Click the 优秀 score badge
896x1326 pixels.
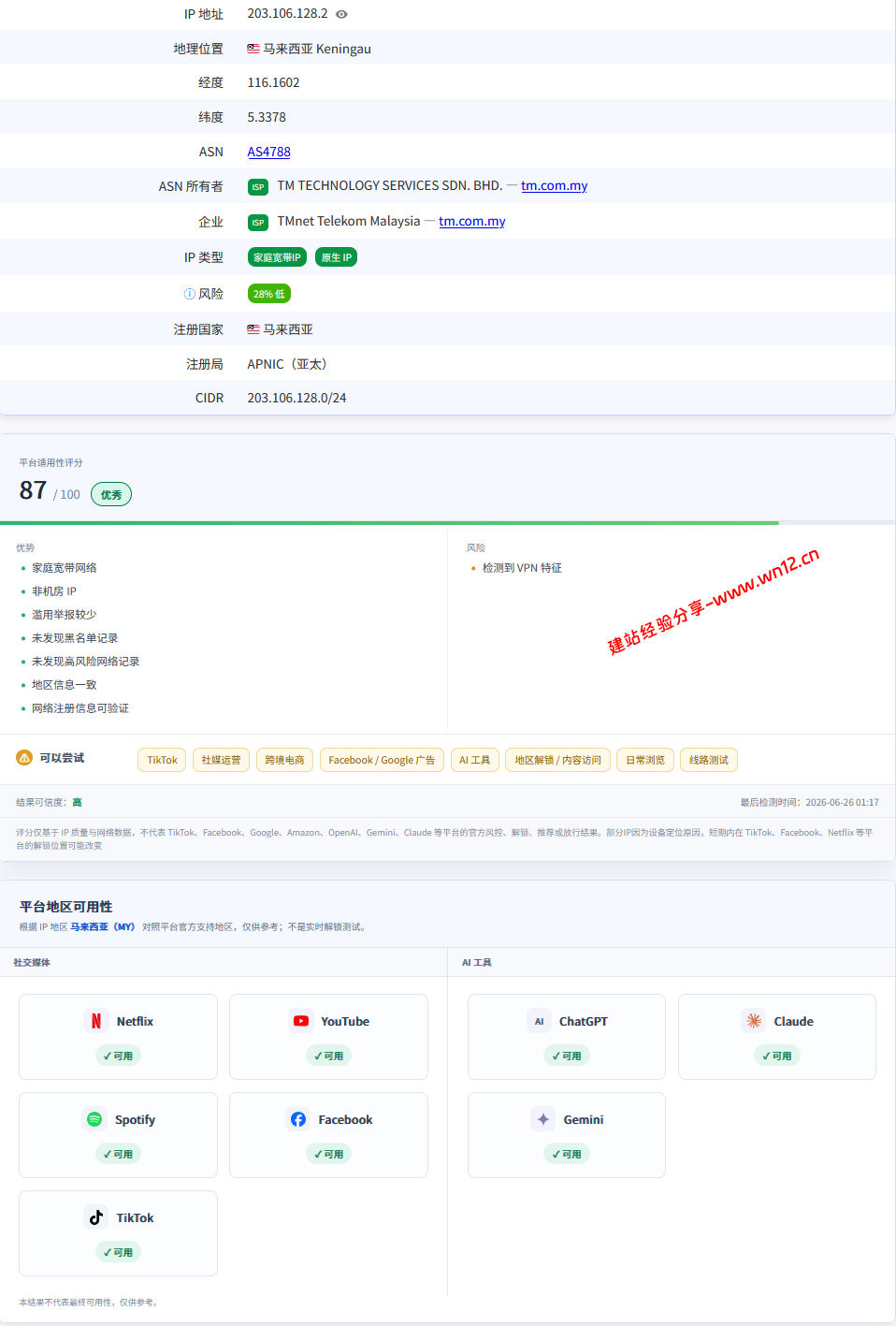click(111, 494)
